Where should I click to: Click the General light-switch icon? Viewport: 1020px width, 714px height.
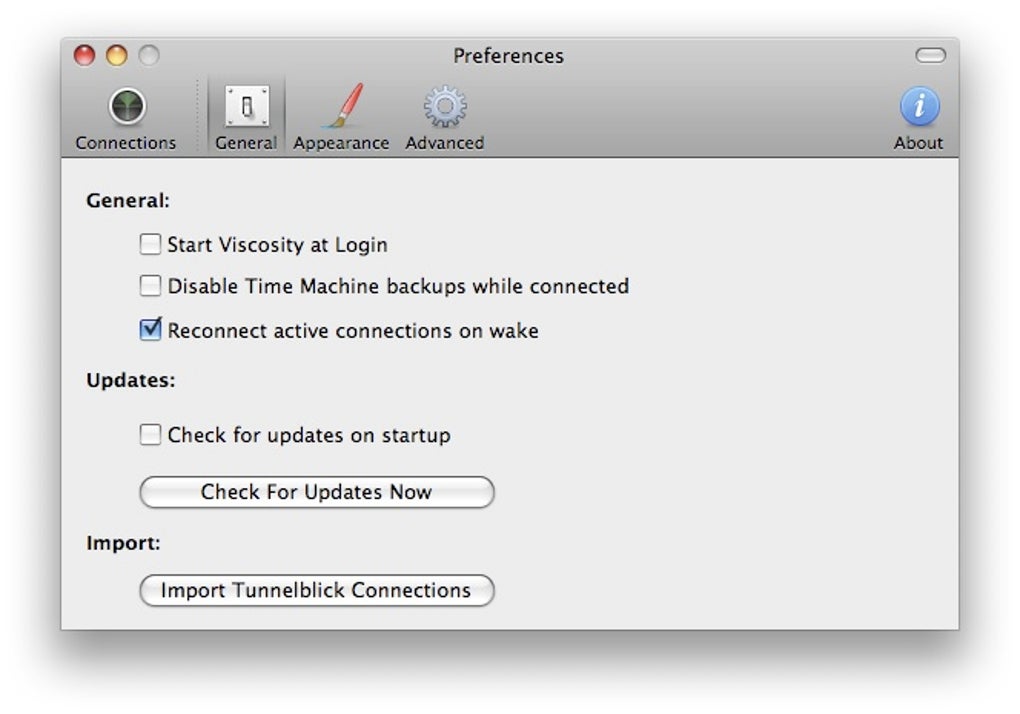[246, 106]
